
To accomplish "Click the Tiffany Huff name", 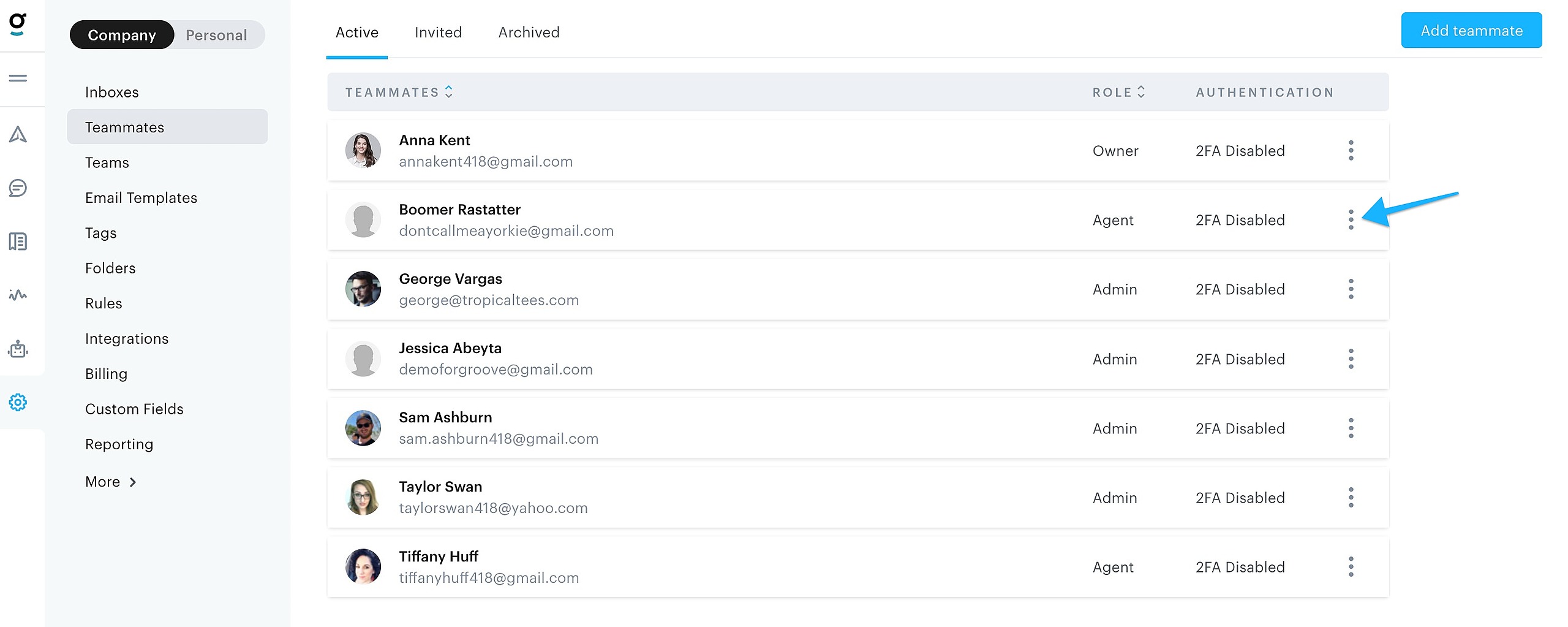I will click(x=439, y=557).
